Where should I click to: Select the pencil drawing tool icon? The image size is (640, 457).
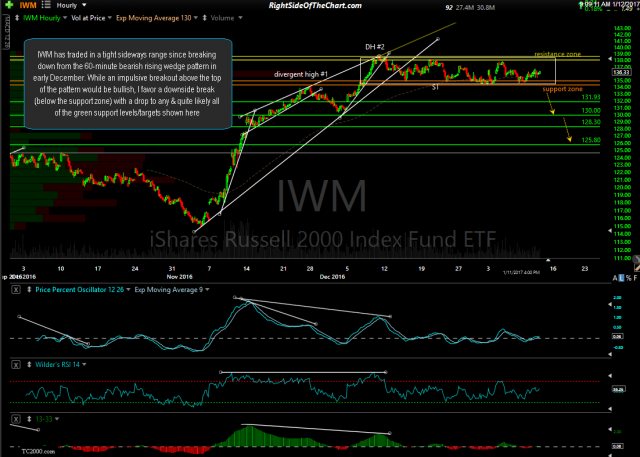(x=637, y=268)
